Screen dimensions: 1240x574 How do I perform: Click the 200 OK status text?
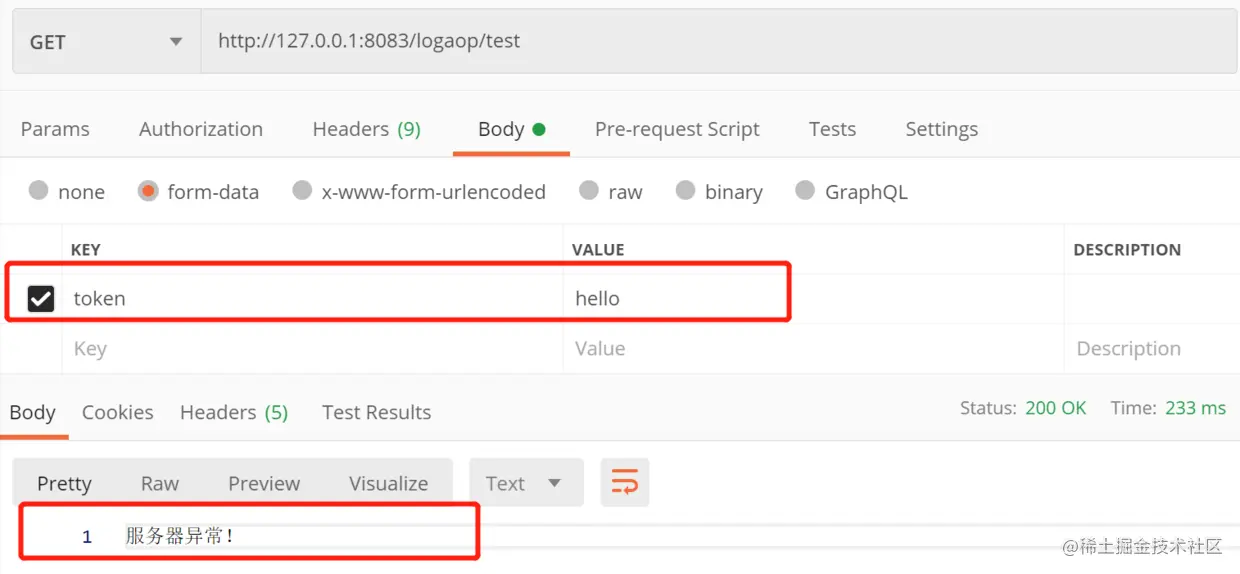tap(1055, 408)
